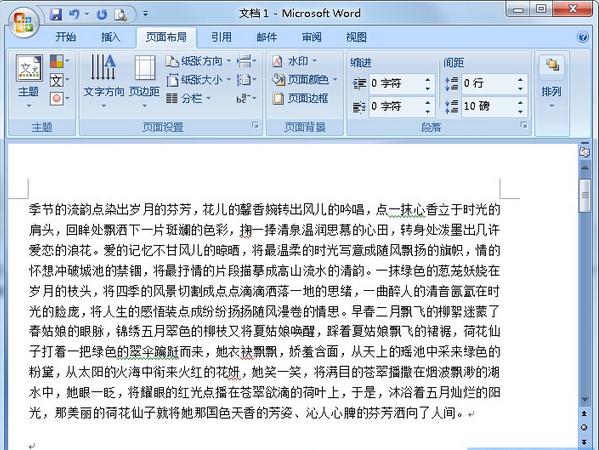Open Word help question mark
599x450 pixels.
[x=583, y=37]
